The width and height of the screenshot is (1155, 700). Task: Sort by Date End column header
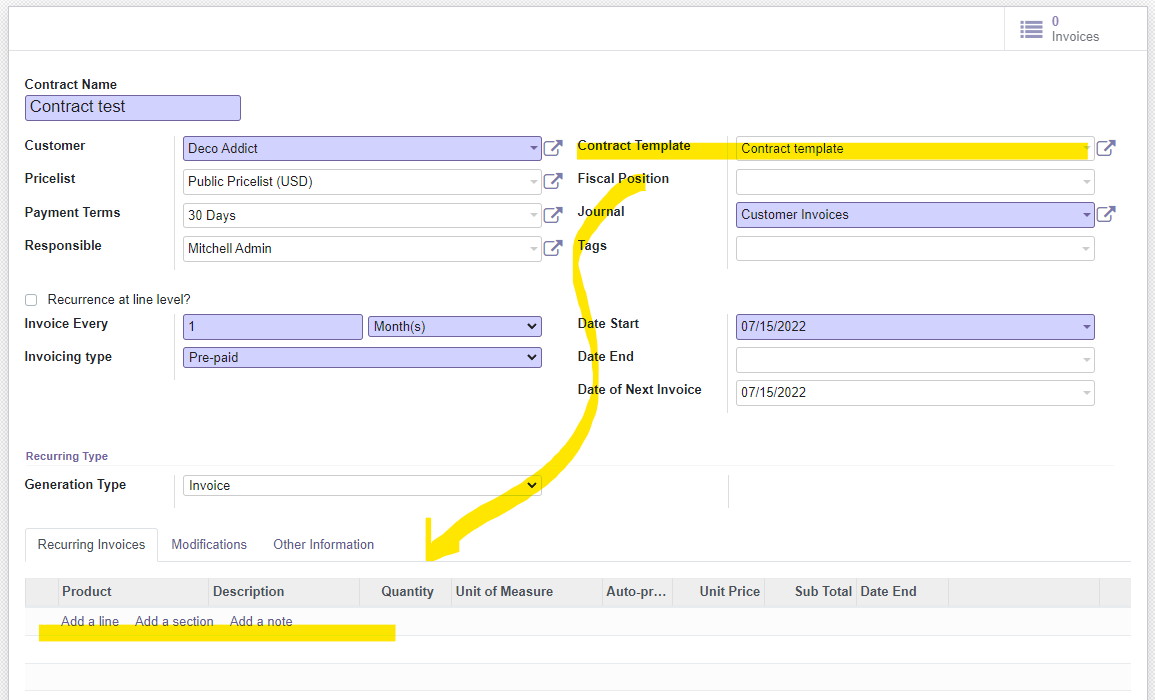click(902, 592)
